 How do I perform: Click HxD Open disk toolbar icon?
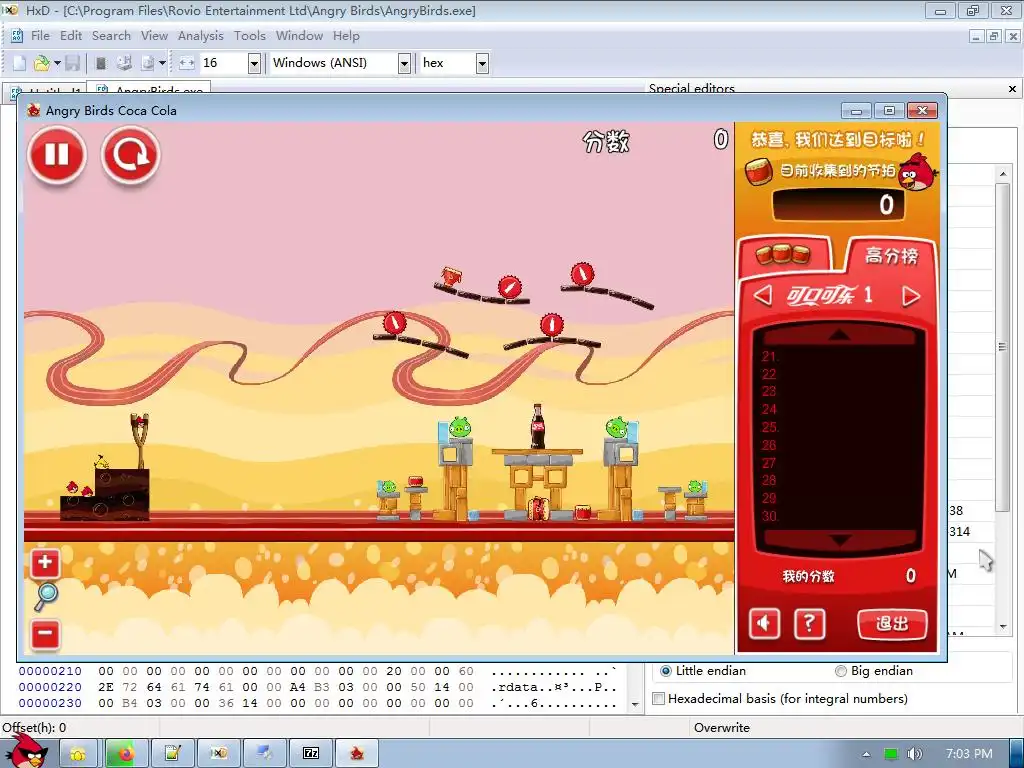point(124,63)
